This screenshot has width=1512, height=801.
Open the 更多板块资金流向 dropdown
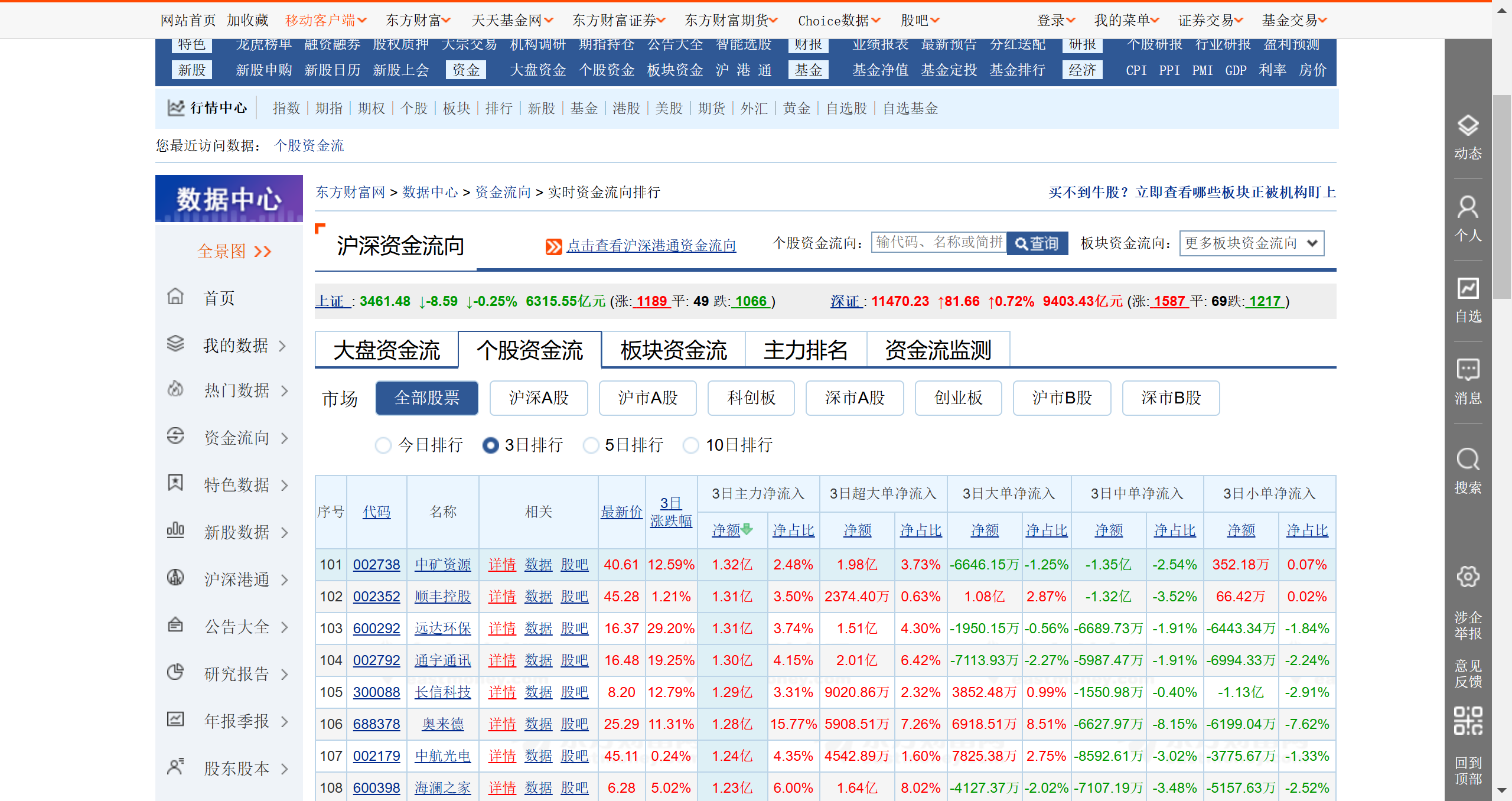coord(1251,243)
